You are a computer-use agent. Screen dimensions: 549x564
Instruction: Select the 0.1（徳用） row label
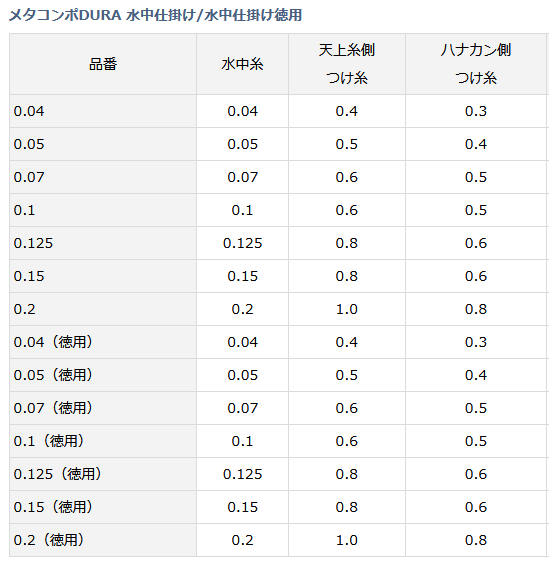(103, 441)
